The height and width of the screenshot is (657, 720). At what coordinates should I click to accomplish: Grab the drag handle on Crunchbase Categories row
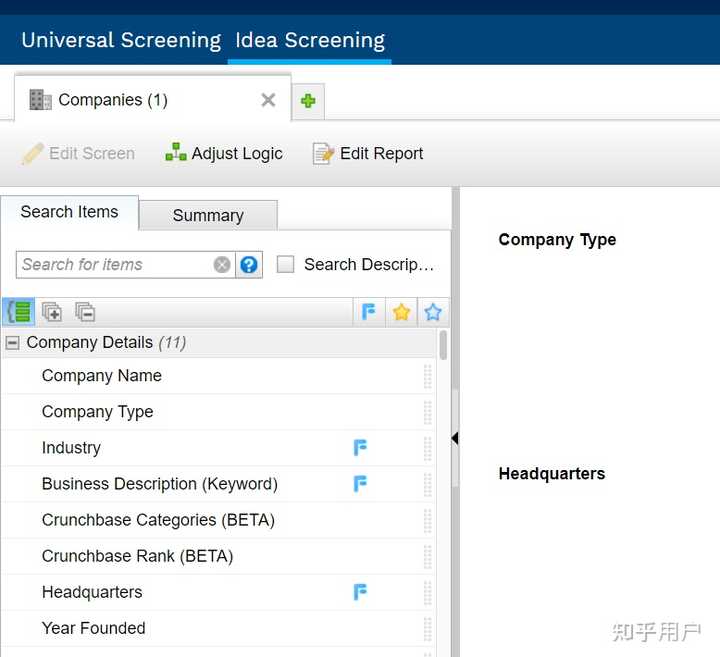428,521
